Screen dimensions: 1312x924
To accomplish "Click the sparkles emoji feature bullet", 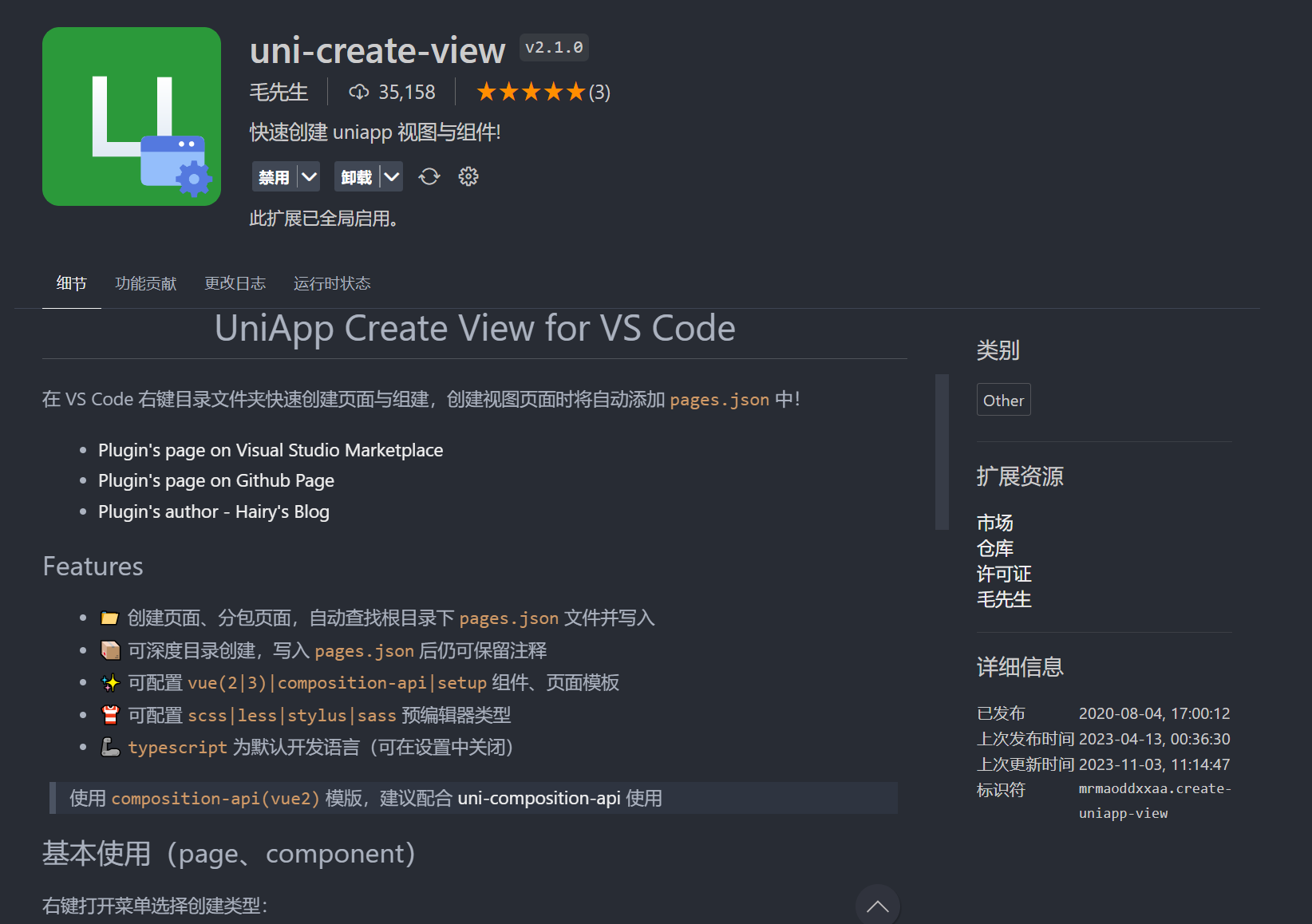I will [x=110, y=683].
